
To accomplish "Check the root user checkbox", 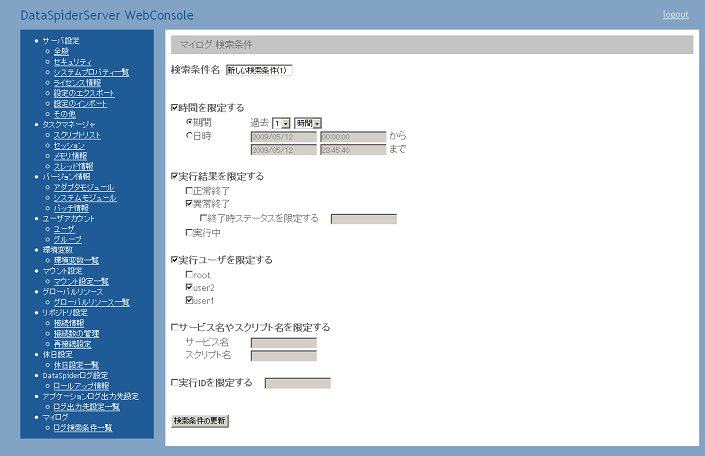I will tap(189, 274).
